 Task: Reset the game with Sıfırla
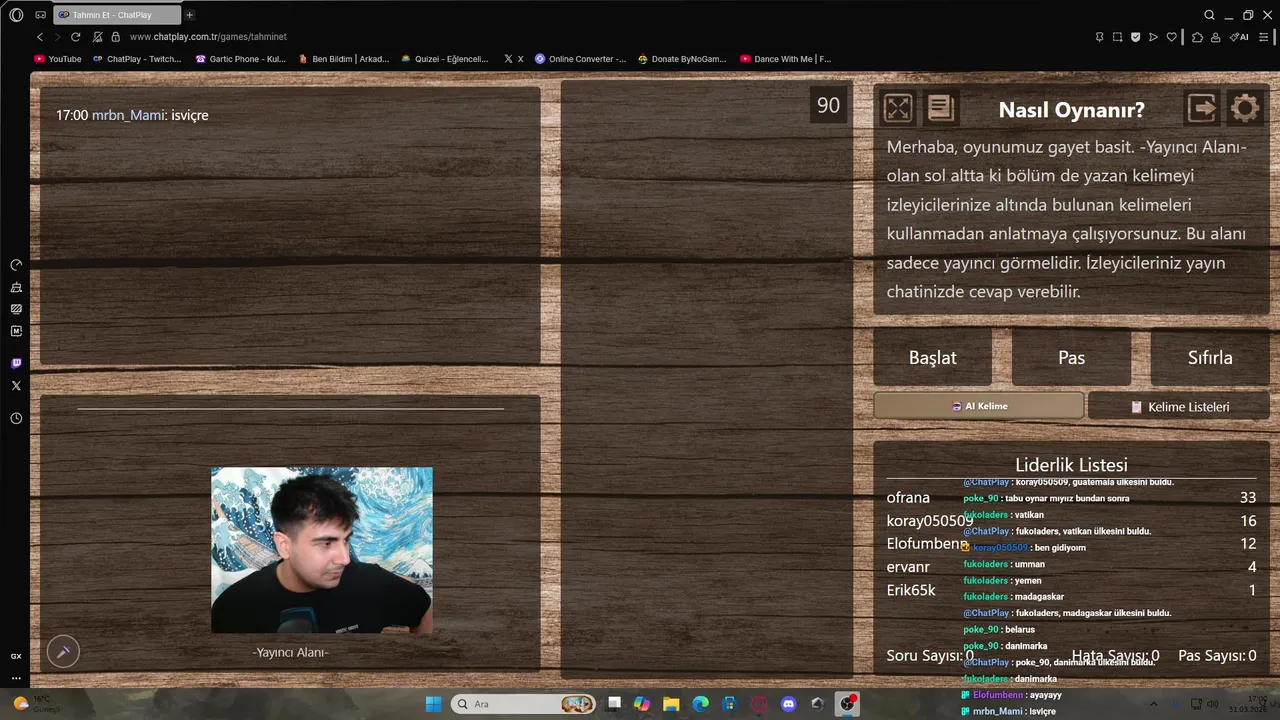coord(1210,357)
